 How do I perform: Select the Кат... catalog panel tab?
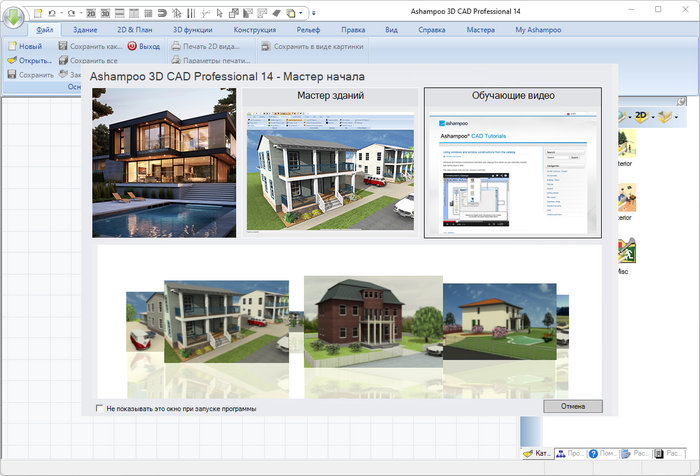[x=538, y=454]
